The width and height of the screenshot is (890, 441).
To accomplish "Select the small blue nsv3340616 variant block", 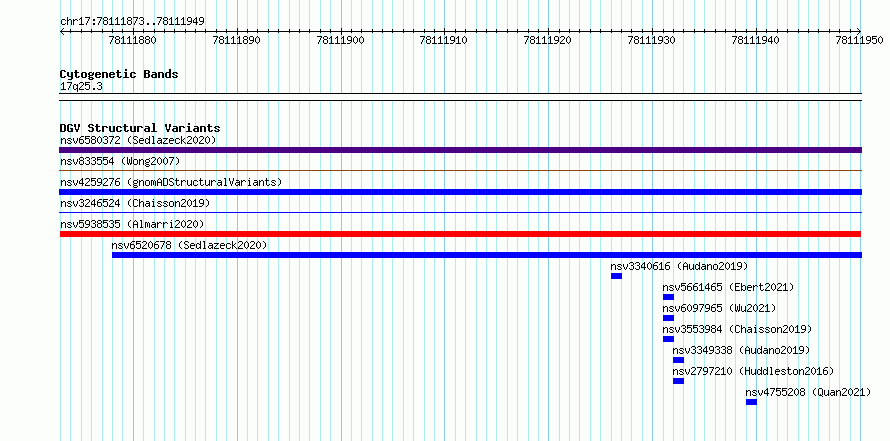I will (x=616, y=276).
